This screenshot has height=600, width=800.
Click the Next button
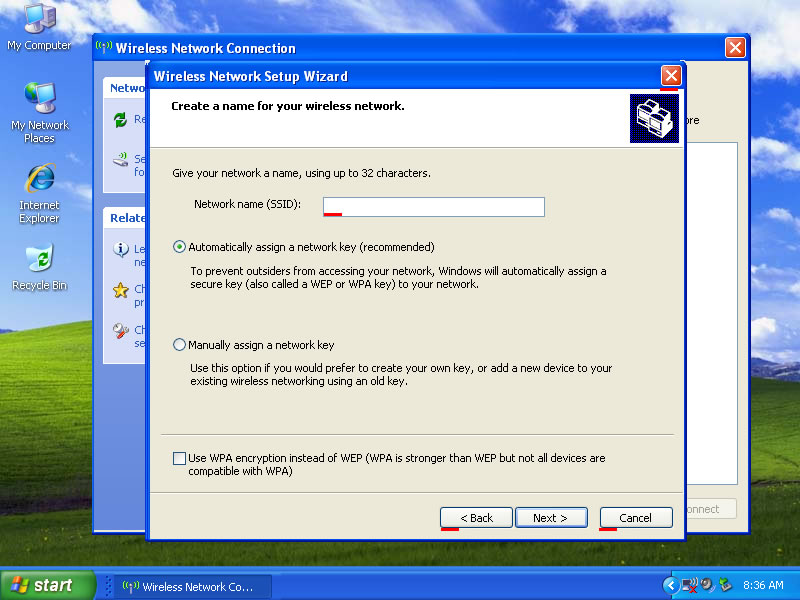[551, 518]
